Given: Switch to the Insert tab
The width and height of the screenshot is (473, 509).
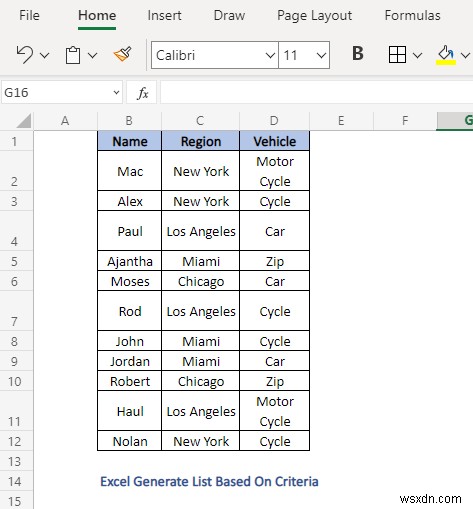Looking at the screenshot, I should tap(164, 15).
